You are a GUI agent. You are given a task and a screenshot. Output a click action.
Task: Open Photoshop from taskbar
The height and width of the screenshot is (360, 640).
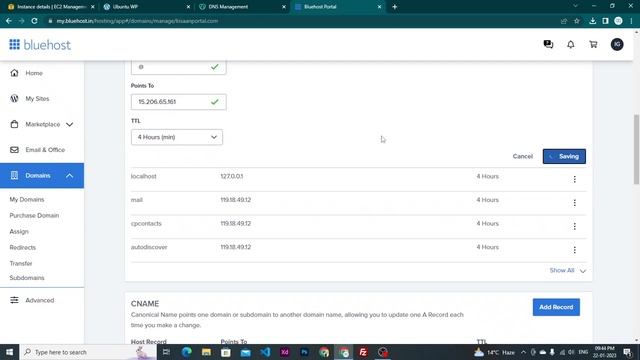pos(304,352)
